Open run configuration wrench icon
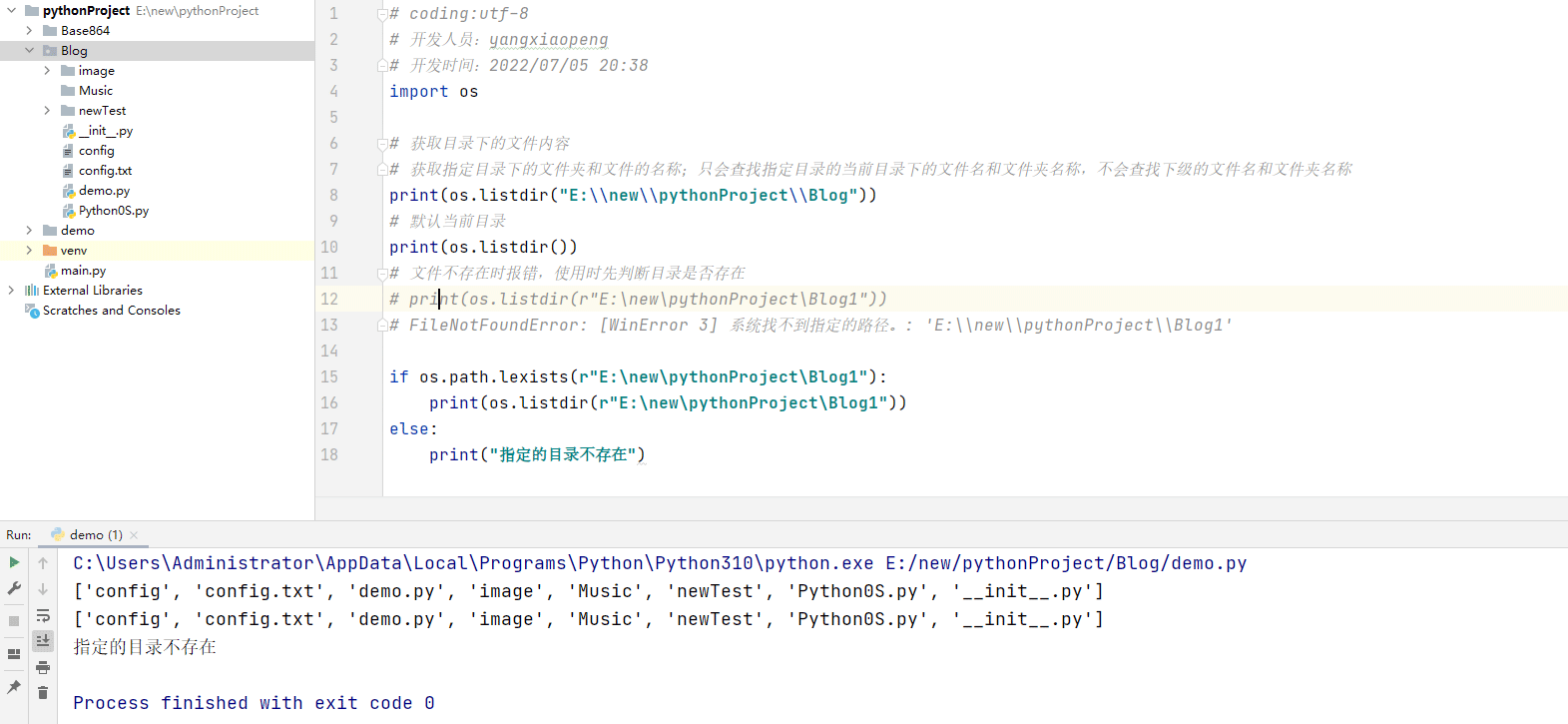The height and width of the screenshot is (724, 1568). point(14,589)
